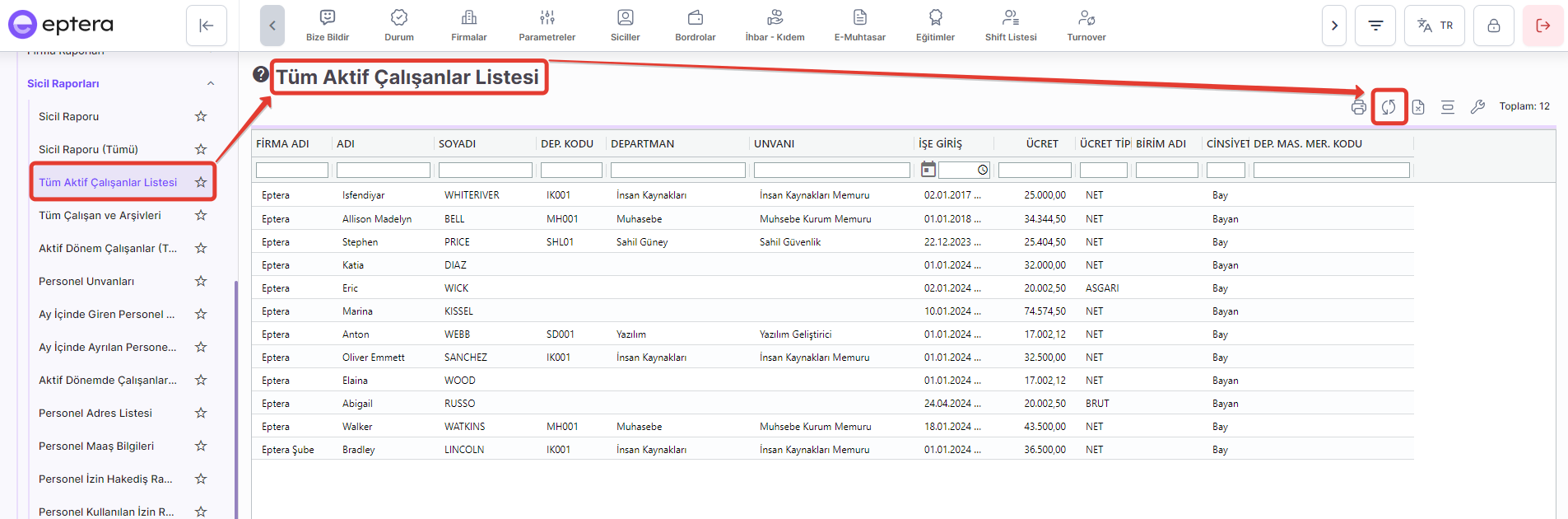
Task: Open the Shift Listesi menu
Action: click(x=1011, y=26)
